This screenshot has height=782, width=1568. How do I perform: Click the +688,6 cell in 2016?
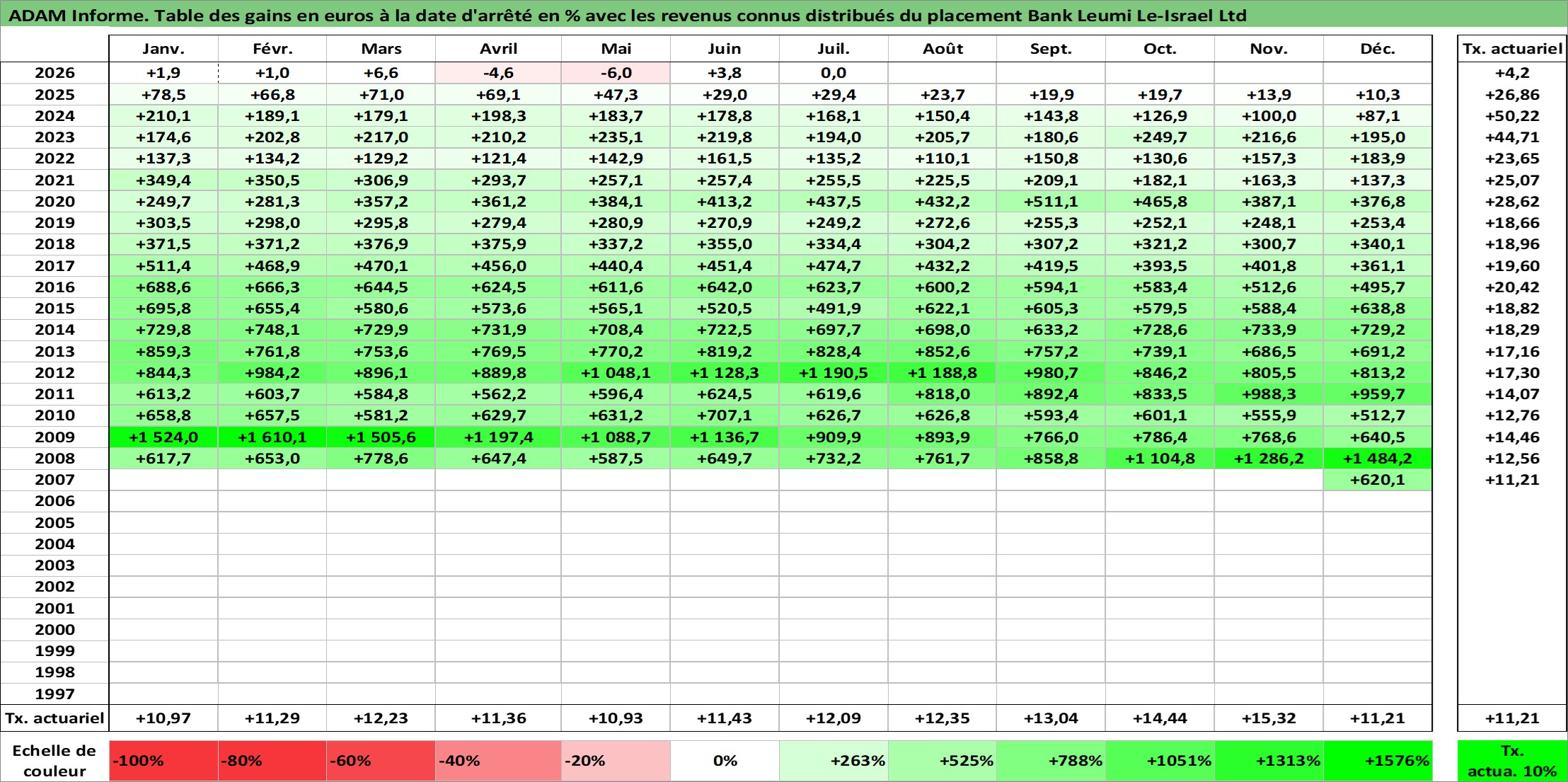[x=163, y=287]
